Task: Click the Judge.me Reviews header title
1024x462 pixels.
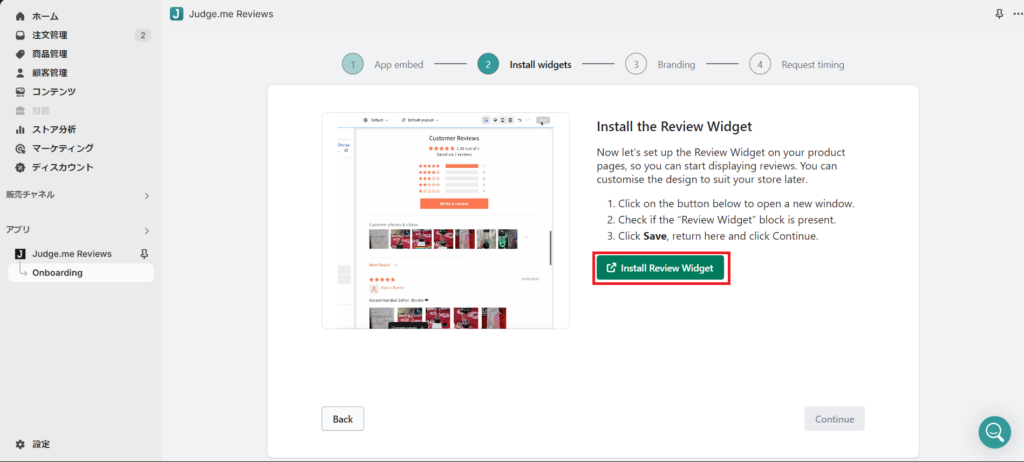Action: click(x=232, y=14)
